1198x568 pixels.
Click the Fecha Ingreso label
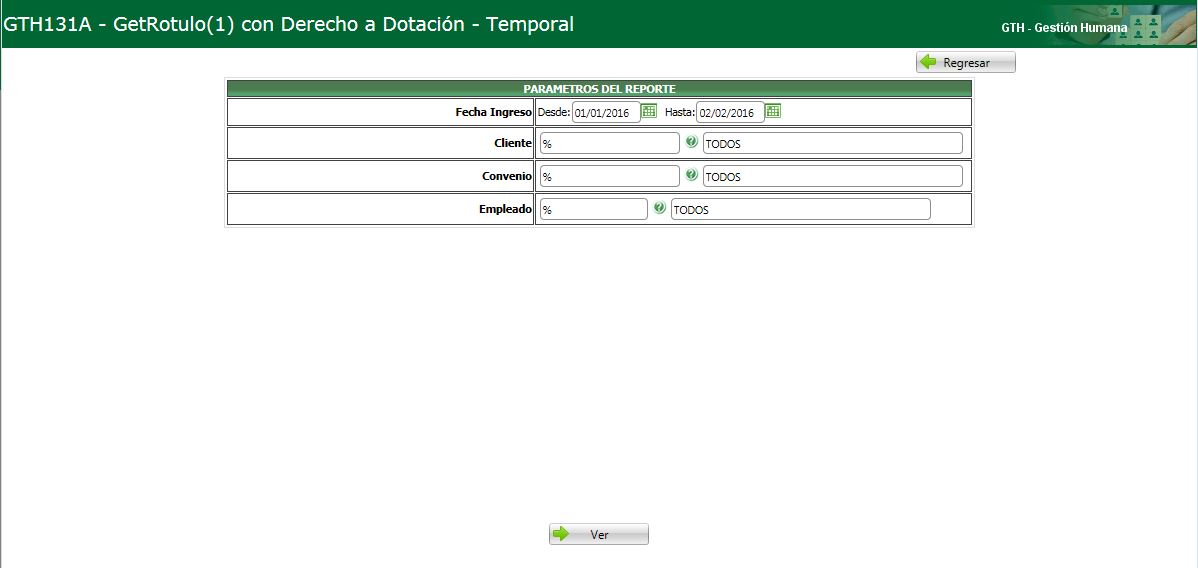click(494, 112)
